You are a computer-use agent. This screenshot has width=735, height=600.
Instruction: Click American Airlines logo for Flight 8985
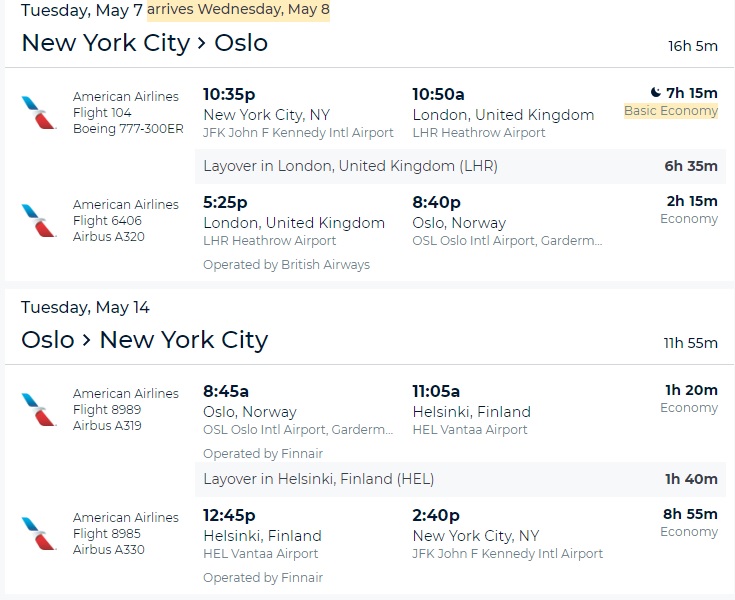click(39, 534)
